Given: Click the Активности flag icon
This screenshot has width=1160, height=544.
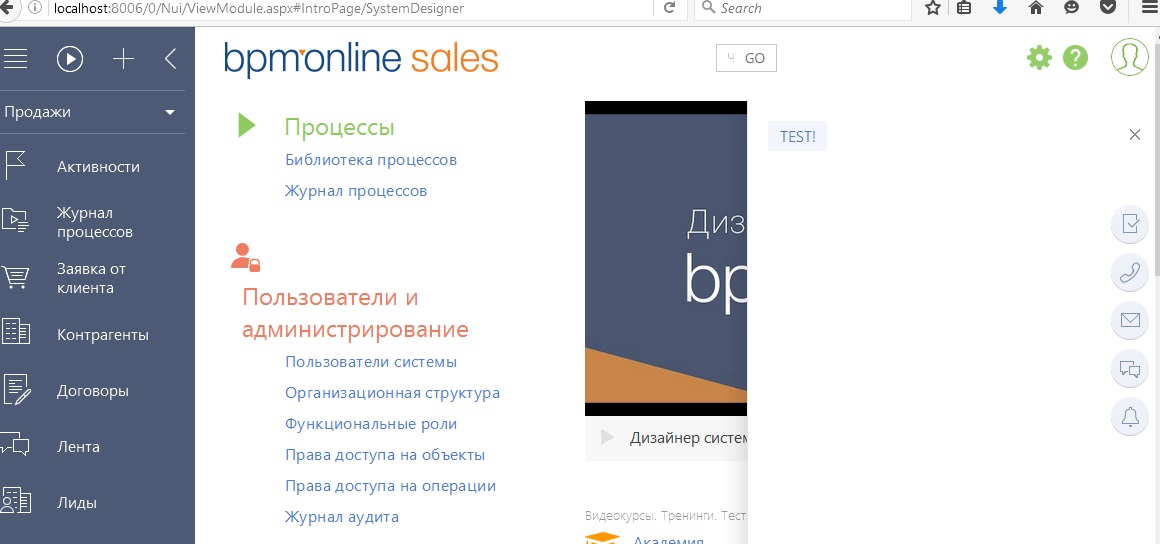Looking at the screenshot, I should (x=16, y=166).
